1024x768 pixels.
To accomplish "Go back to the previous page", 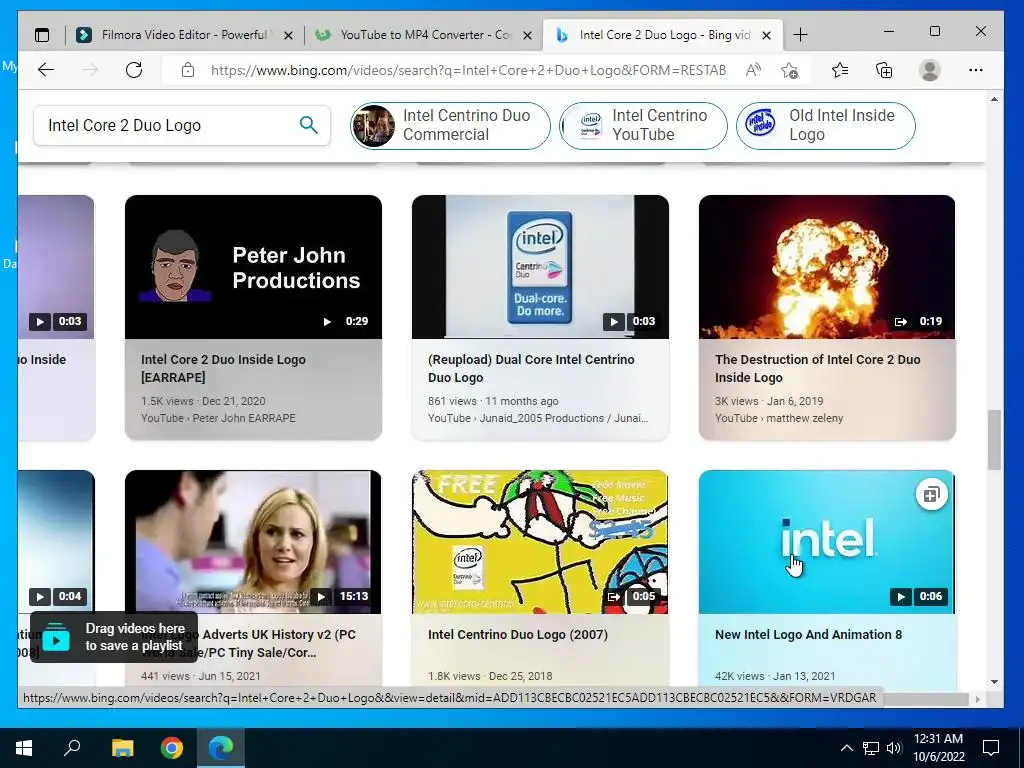I will 46,70.
